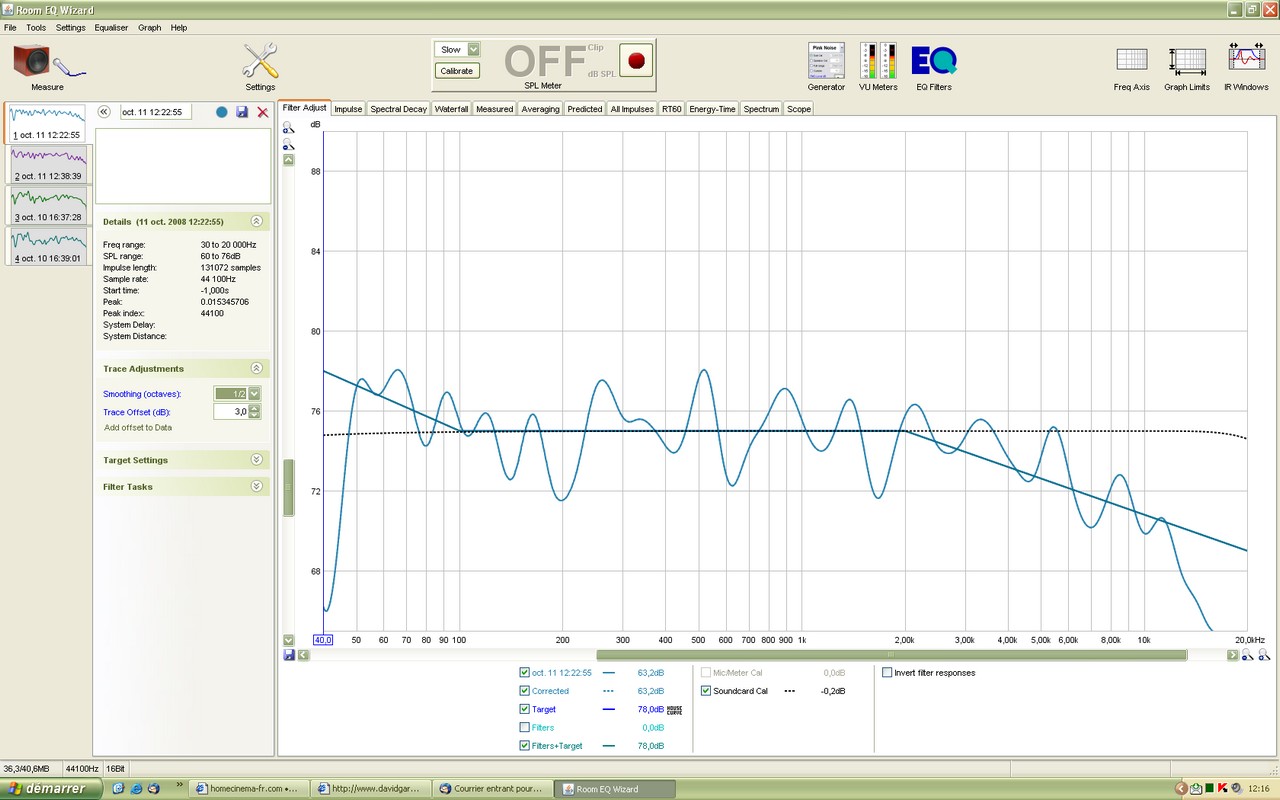Open the Freq Axis settings icon
The height and width of the screenshot is (800, 1280).
coord(1132,61)
